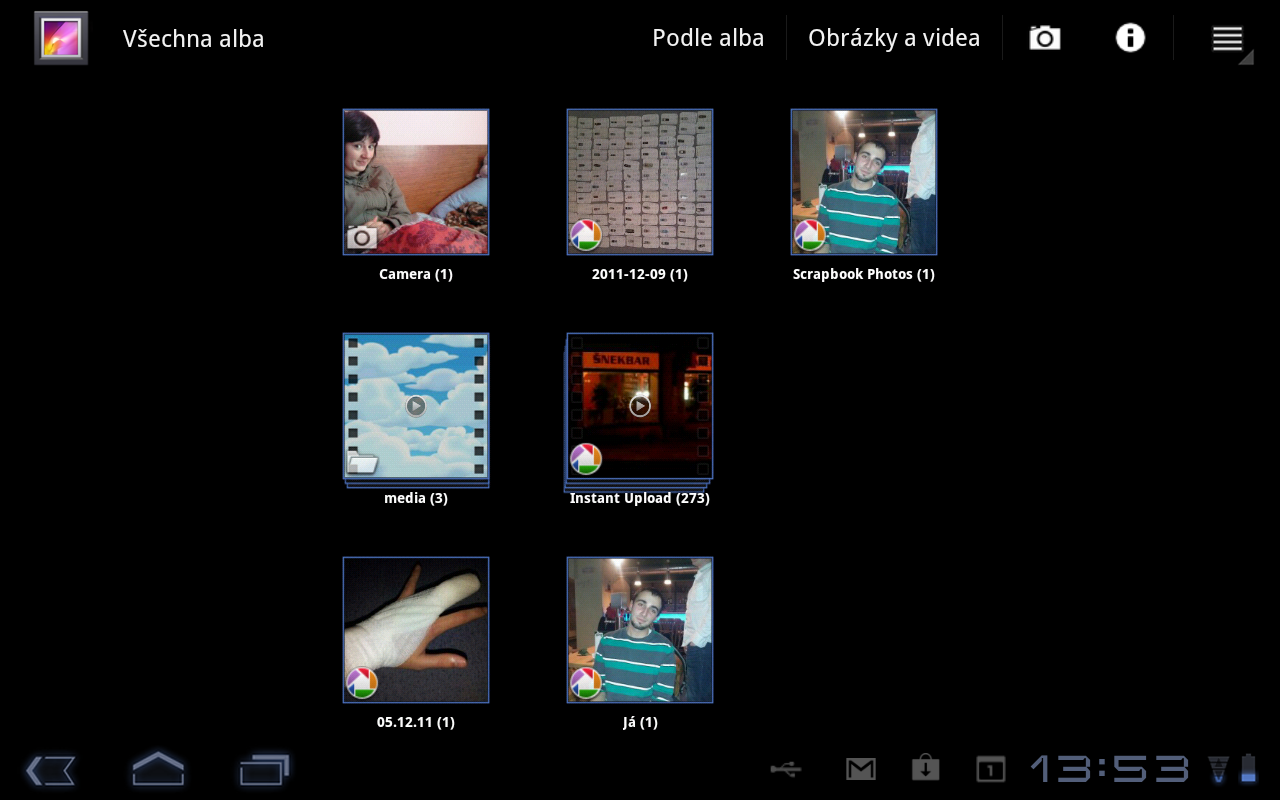Open the Instant Upload (273) album

tap(640, 406)
